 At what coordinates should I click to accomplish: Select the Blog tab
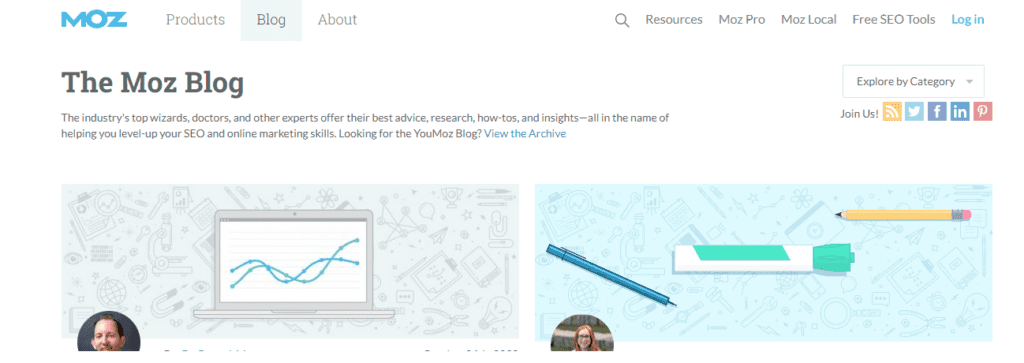(x=271, y=20)
